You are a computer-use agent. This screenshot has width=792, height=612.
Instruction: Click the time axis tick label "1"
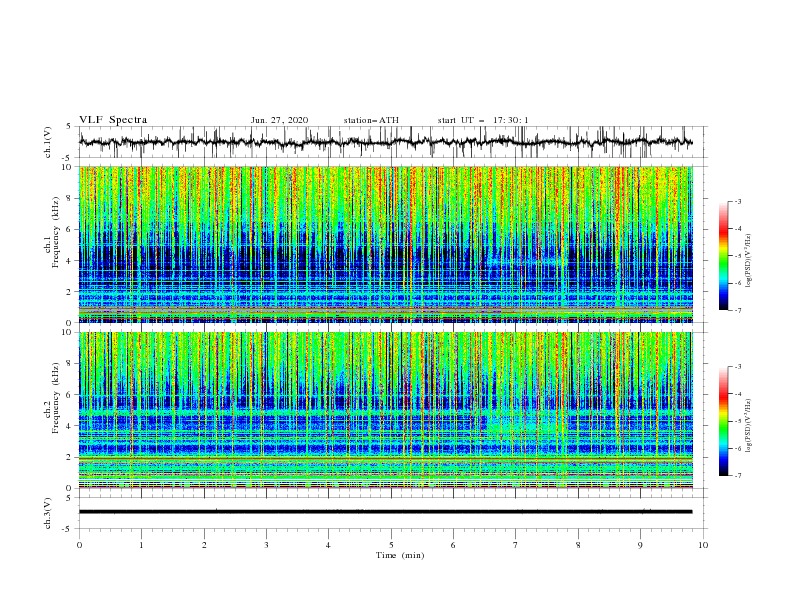point(141,545)
